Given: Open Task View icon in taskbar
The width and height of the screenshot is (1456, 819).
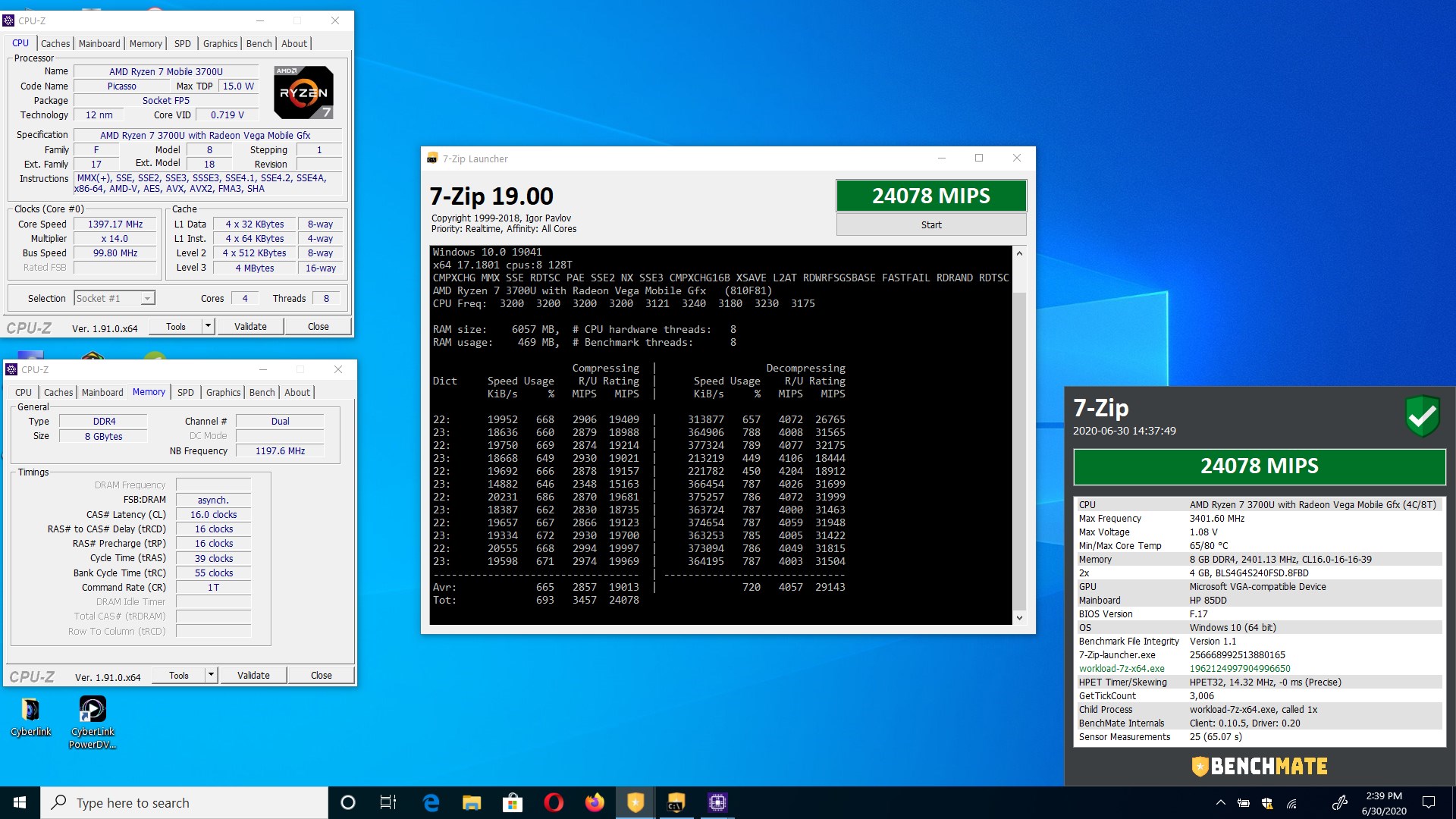Looking at the screenshot, I should [x=388, y=802].
